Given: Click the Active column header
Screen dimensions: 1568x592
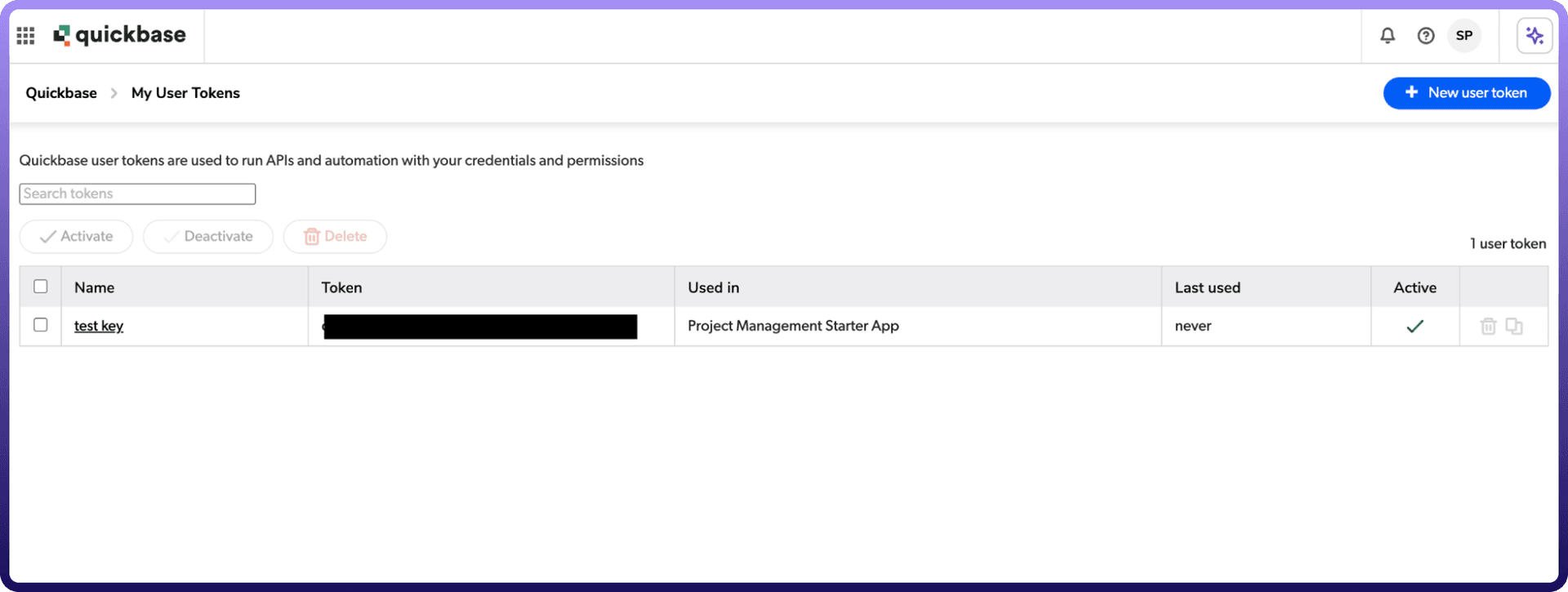Looking at the screenshot, I should (1414, 287).
